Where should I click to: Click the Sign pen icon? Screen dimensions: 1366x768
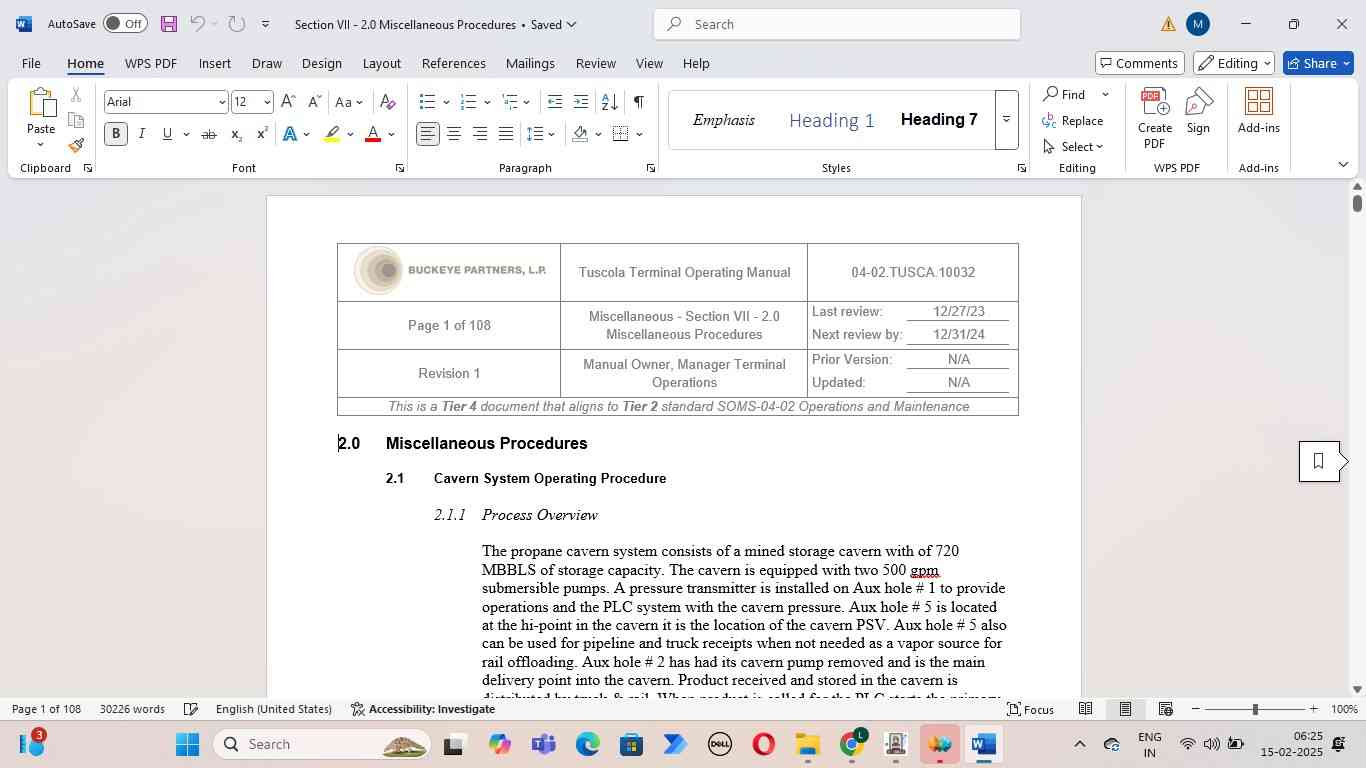click(x=1198, y=111)
